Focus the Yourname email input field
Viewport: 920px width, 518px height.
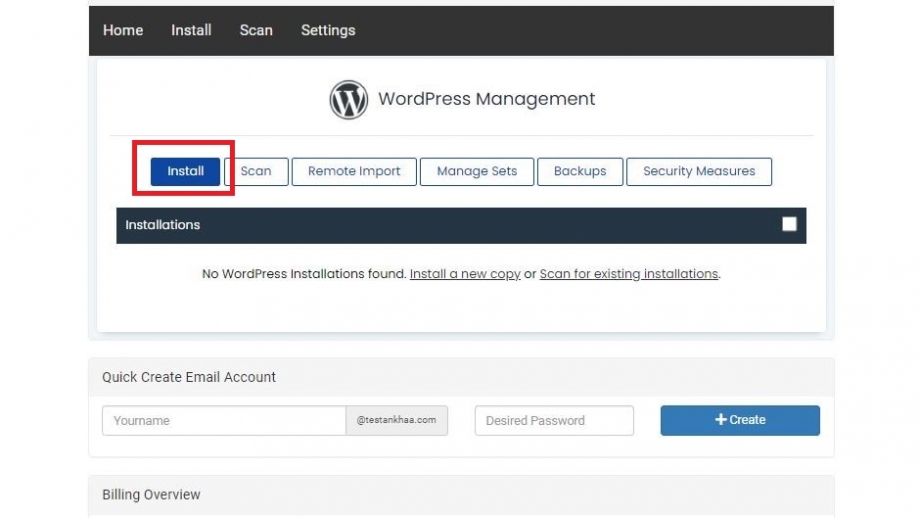pyautogui.click(x=224, y=421)
